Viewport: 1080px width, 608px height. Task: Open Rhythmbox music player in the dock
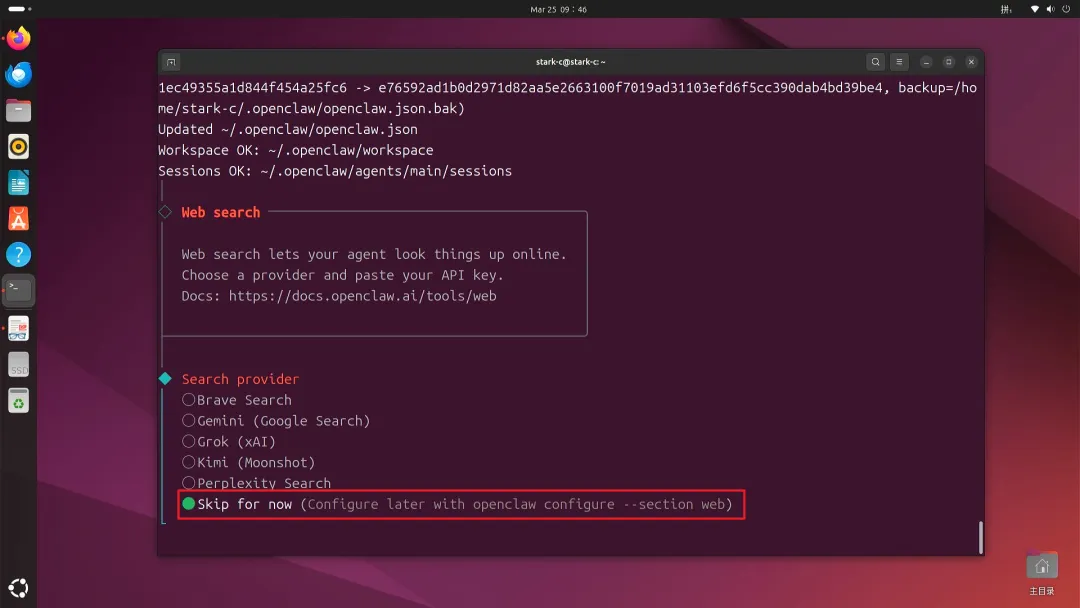[x=19, y=147]
